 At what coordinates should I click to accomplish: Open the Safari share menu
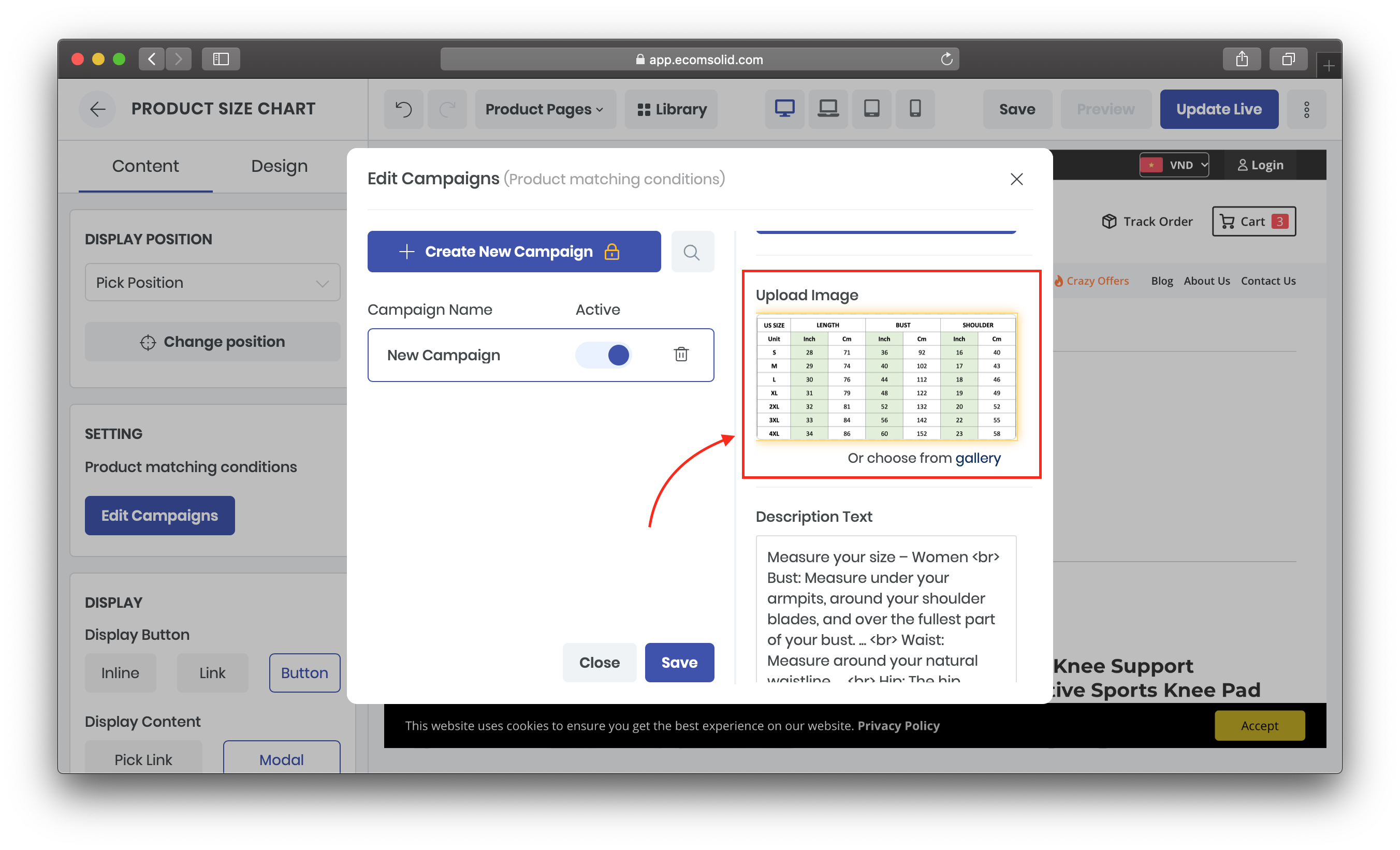[1242, 58]
